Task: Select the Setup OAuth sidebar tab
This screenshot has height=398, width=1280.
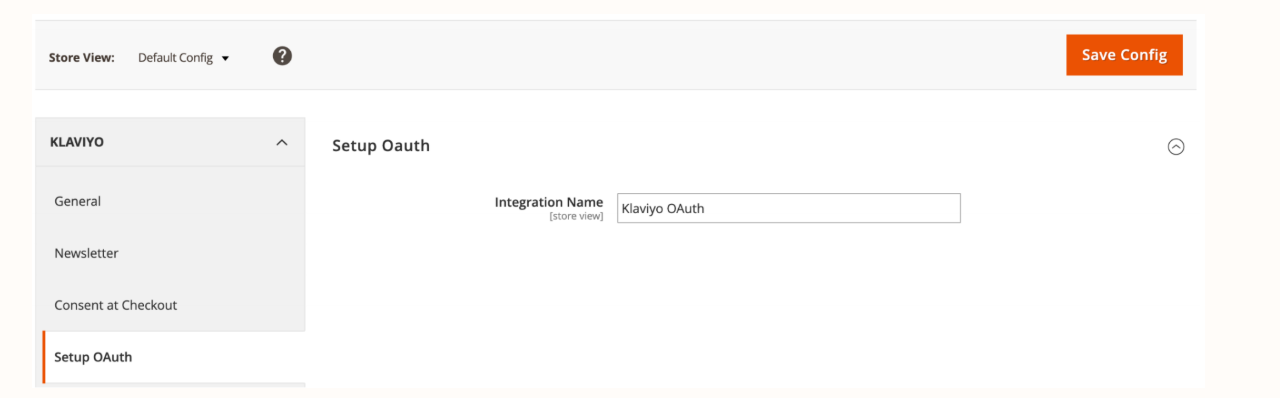Action: coord(174,357)
